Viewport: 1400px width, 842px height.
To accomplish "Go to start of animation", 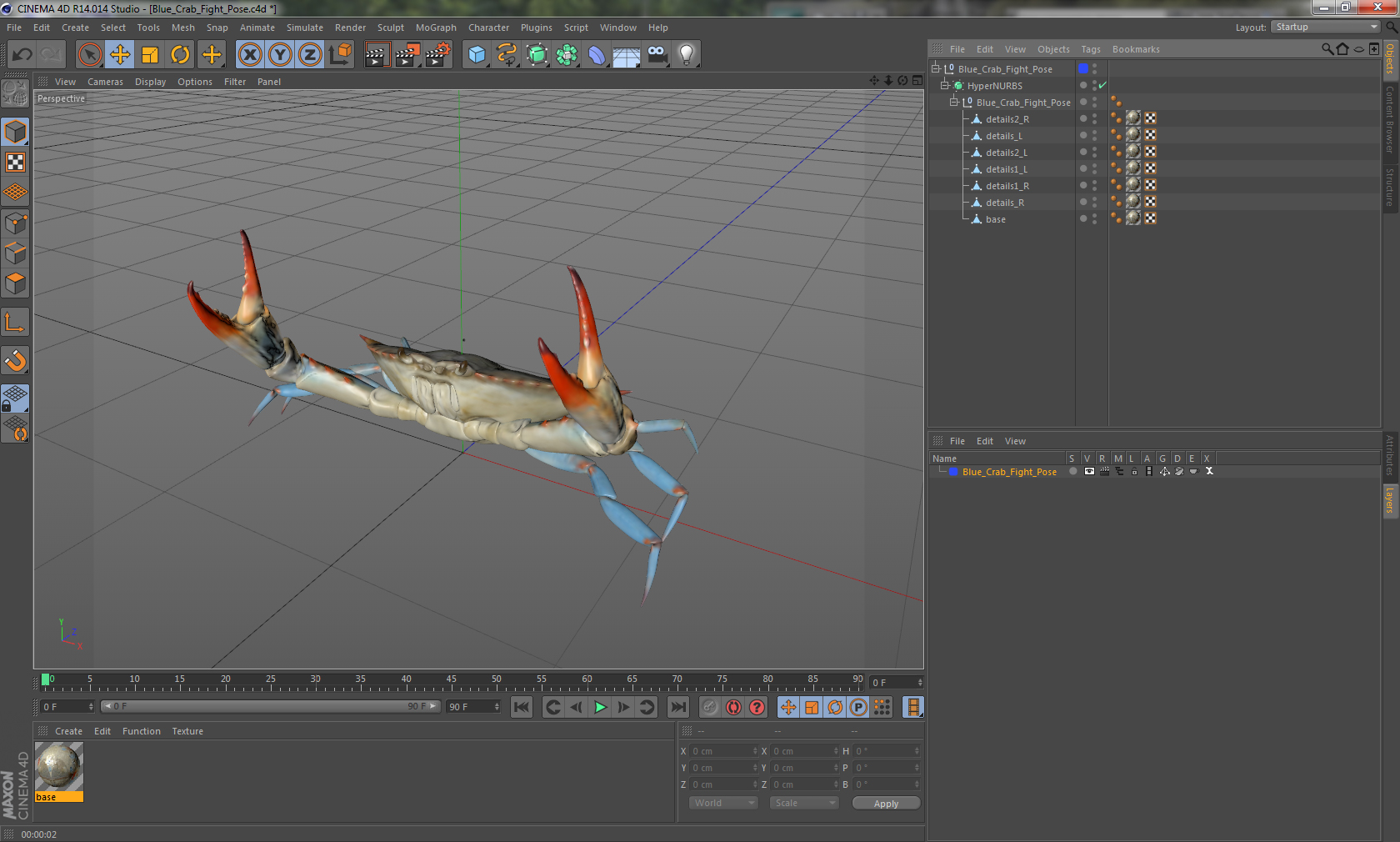I will [522, 707].
